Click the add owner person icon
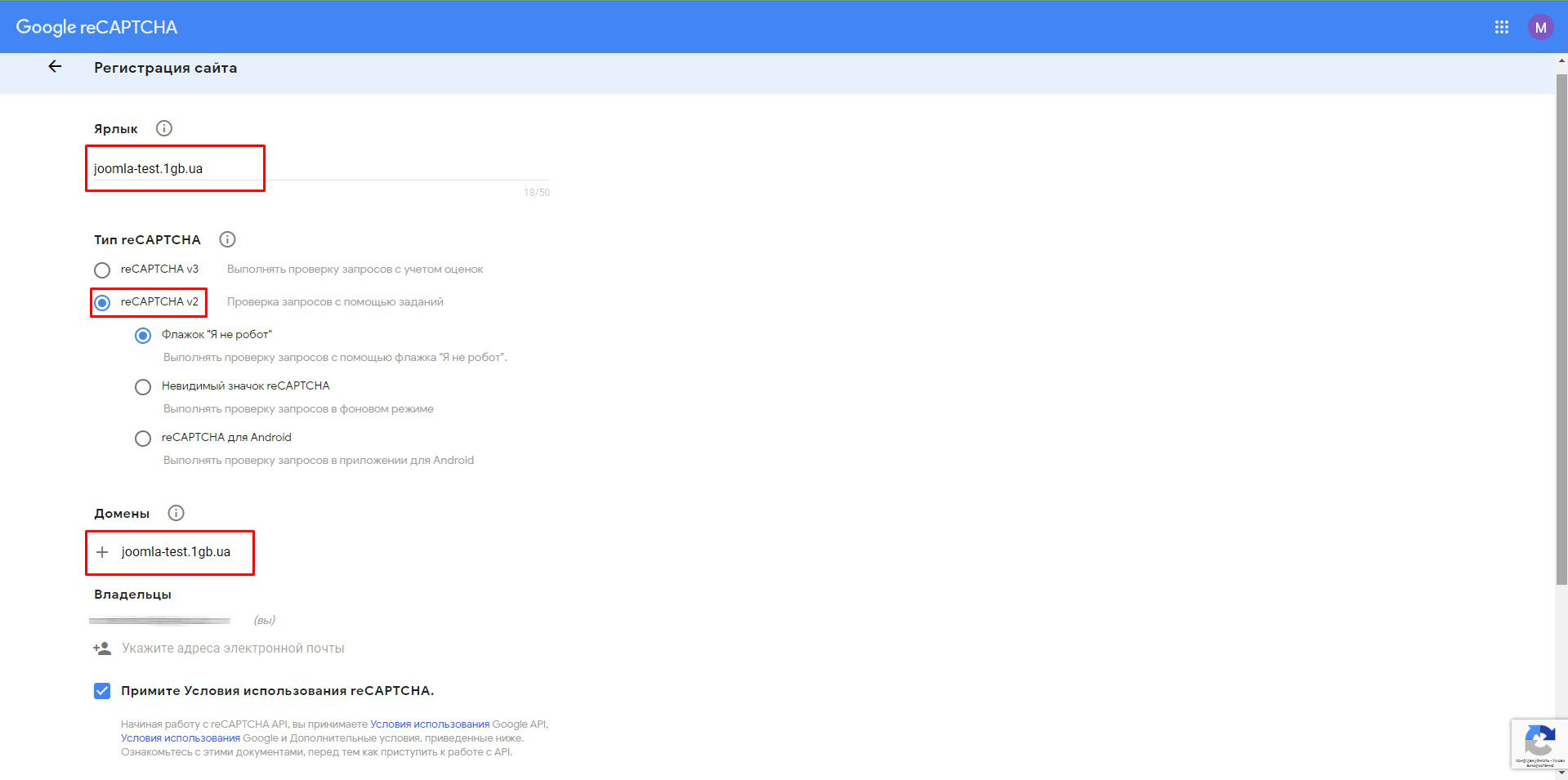Viewport: 1568px width, 780px height. 102,649
